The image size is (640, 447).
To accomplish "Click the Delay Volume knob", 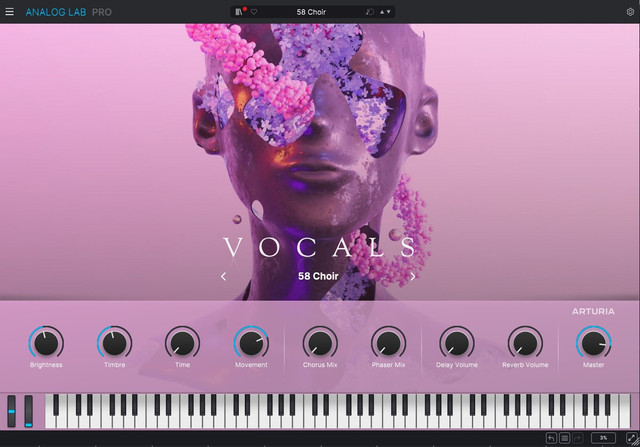I will [x=457, y=343].
